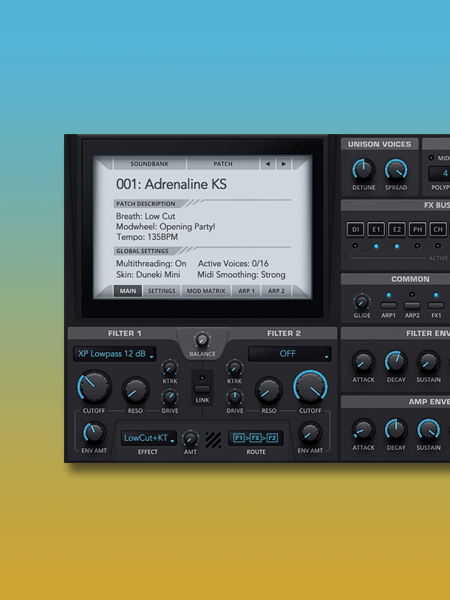Select the PH effect slot in FX Bus
Image resolution: width=450 pixels, height=600 pixels.
coord(417,229)
